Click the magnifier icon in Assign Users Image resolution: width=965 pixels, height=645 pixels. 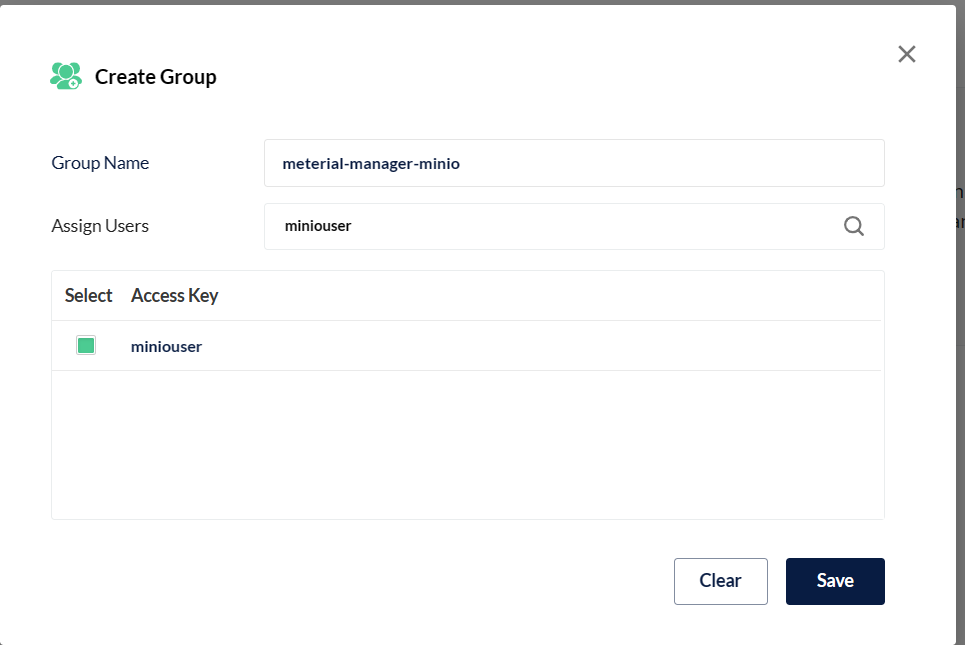(854, 226)
